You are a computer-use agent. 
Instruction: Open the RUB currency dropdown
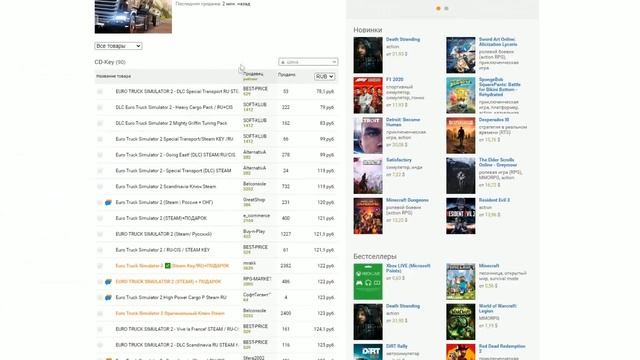(324, 76)
